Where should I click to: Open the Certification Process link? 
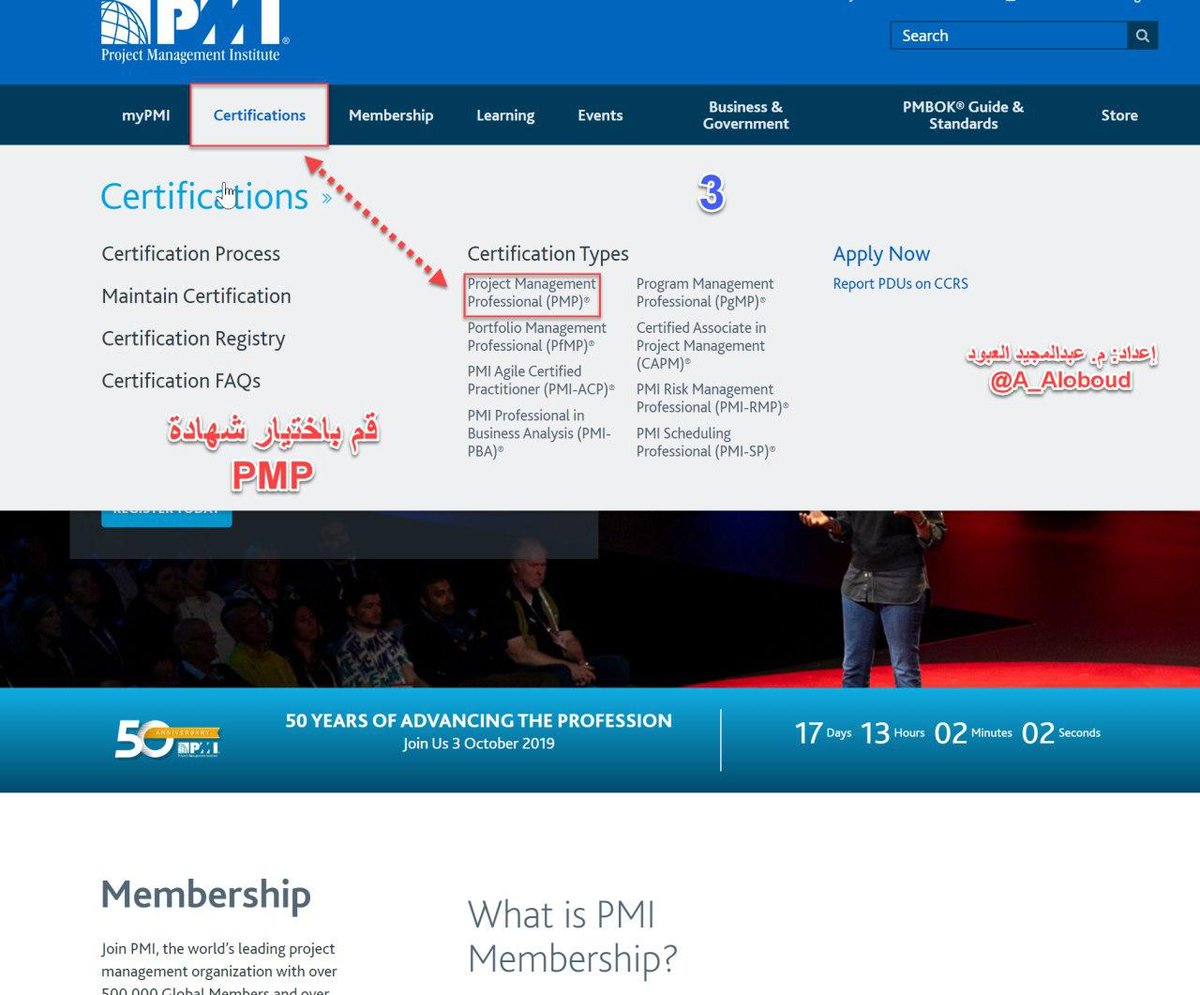[x=191, y=254]
